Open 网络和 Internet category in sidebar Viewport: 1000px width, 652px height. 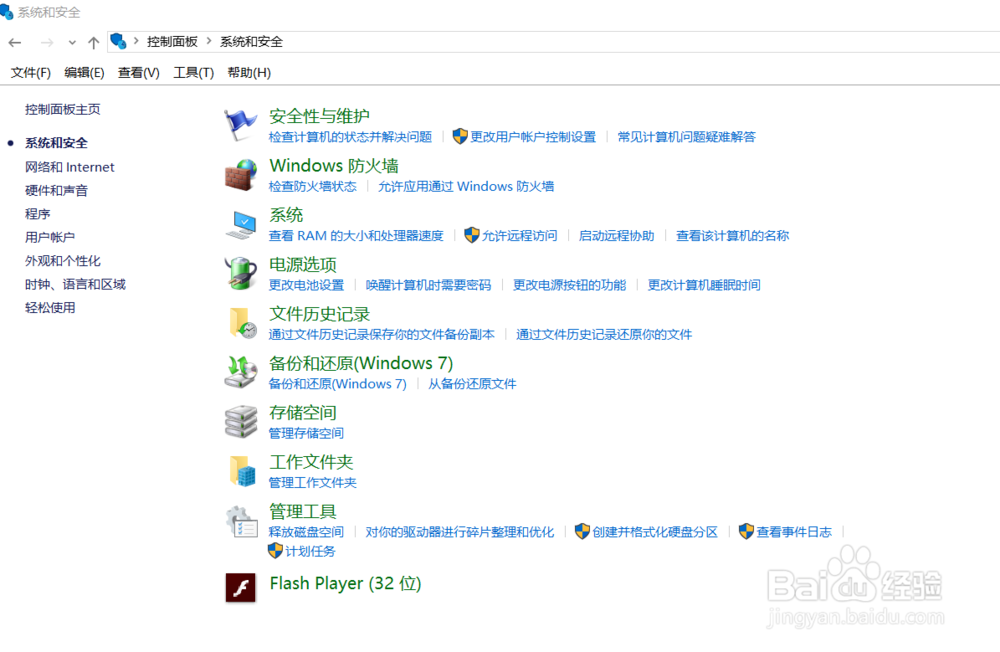coord(70,167)
